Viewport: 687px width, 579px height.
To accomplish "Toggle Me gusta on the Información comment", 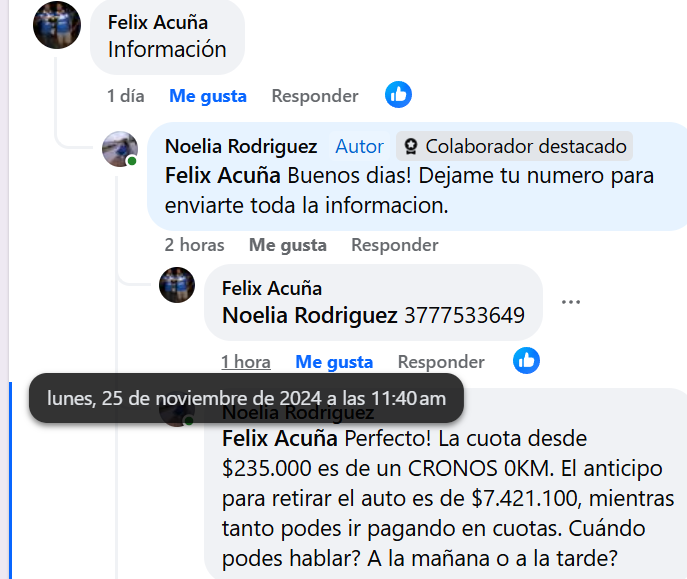I will click(x=208, y=96).
